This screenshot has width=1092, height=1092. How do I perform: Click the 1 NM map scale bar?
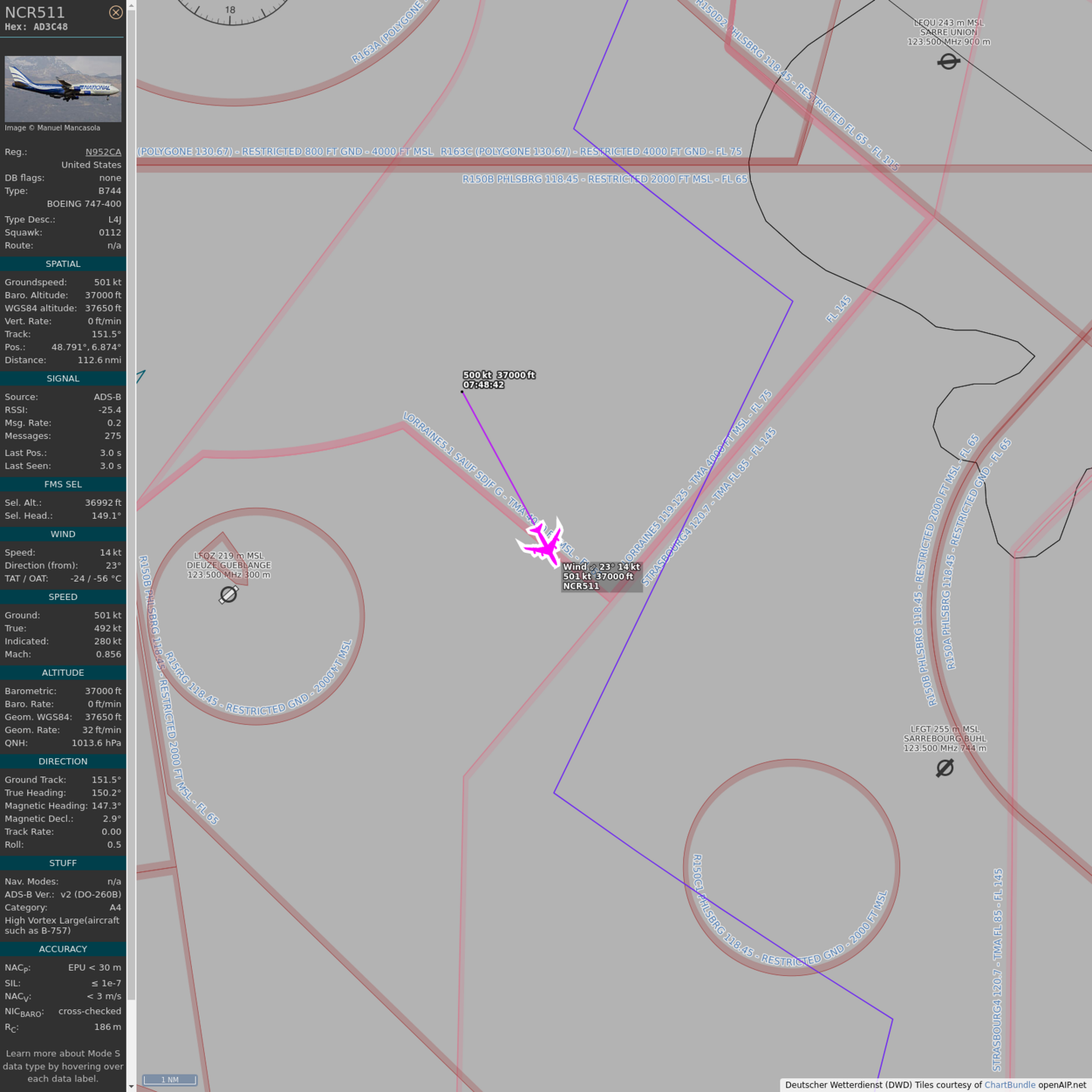click(x=170, y=1079)
